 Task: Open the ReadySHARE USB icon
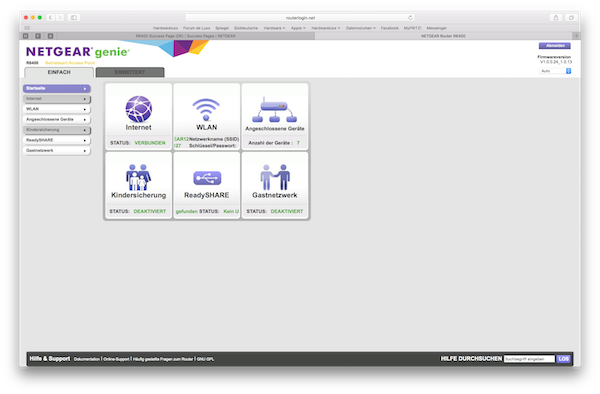(207, 178)
